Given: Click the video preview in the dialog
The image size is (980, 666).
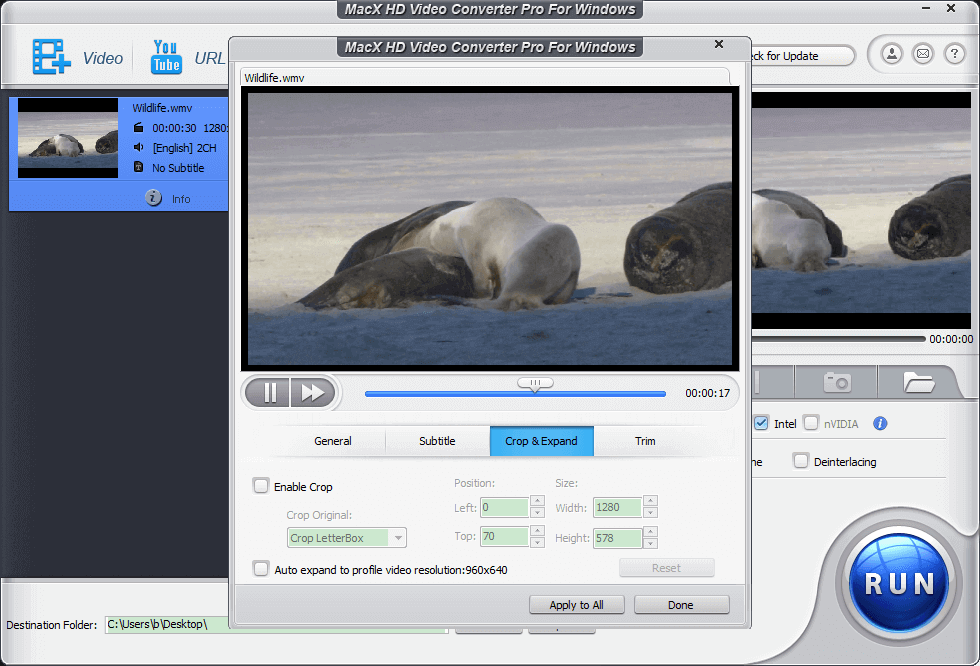Looking at the screenshot, I should point(490,229).
